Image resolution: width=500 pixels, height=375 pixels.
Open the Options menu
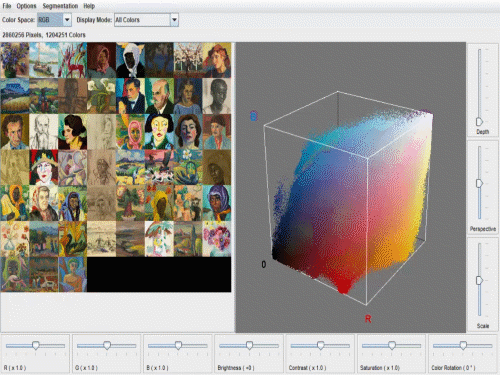coord(26,6)
